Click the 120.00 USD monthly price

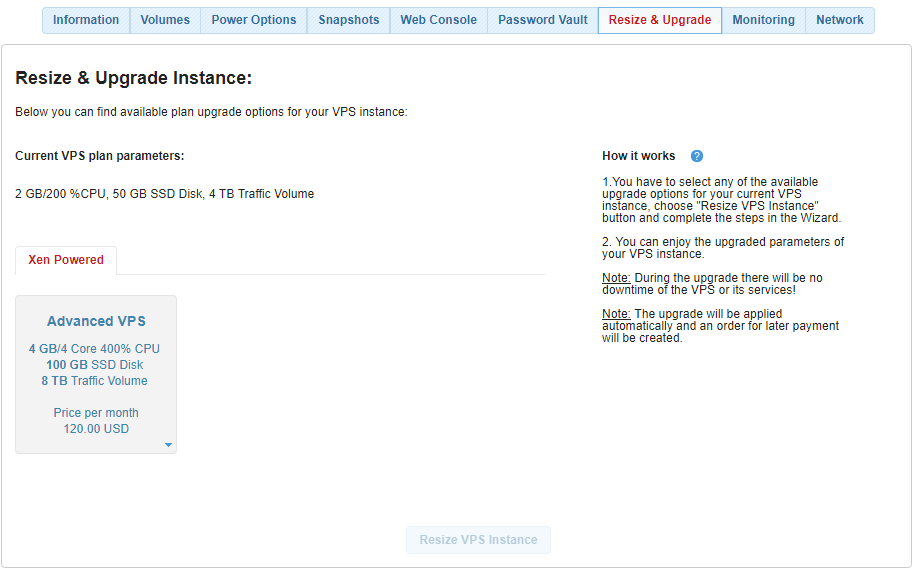pos(96,429)
